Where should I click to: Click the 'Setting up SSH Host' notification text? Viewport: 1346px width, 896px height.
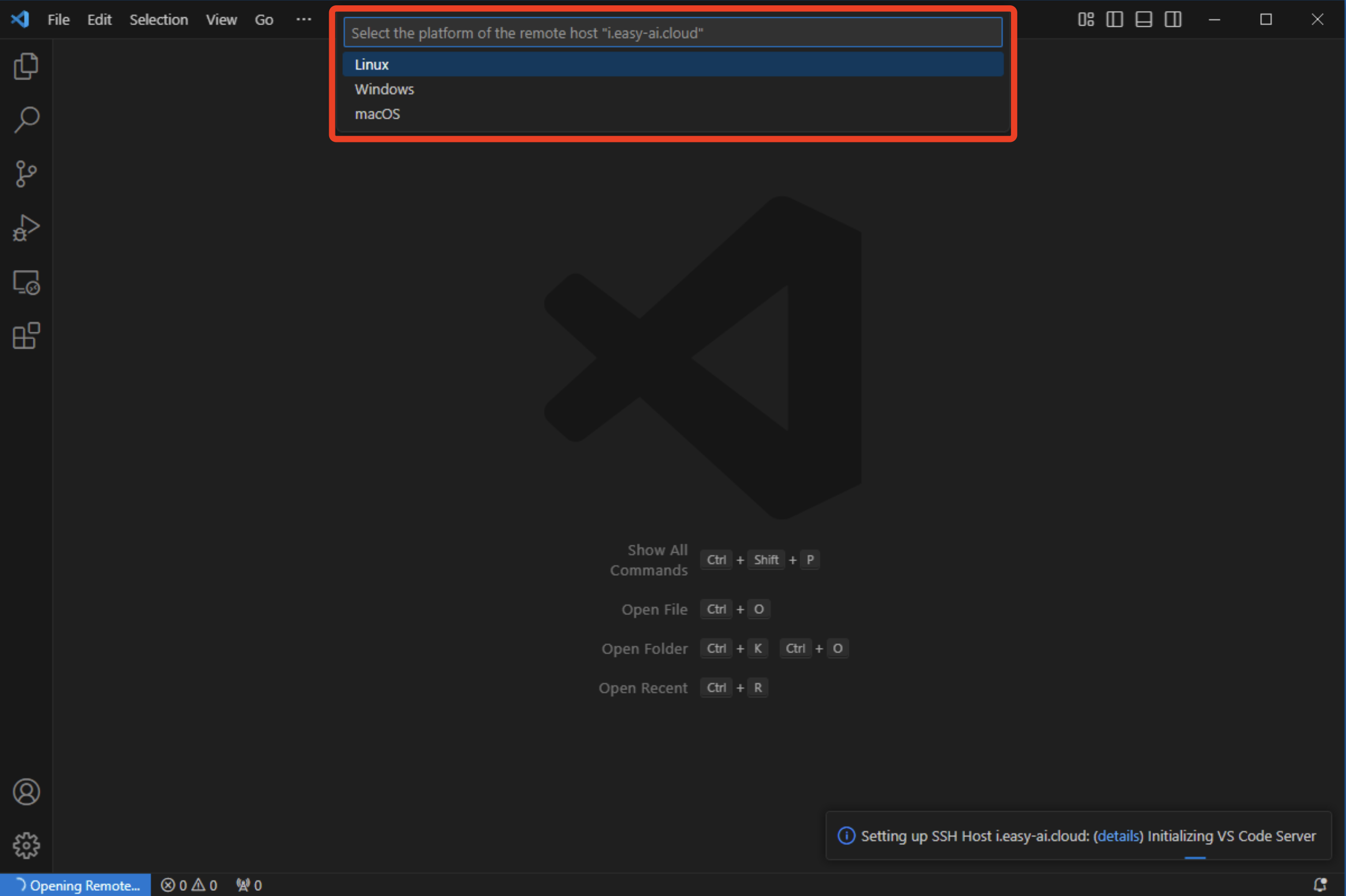(1089, 836)
